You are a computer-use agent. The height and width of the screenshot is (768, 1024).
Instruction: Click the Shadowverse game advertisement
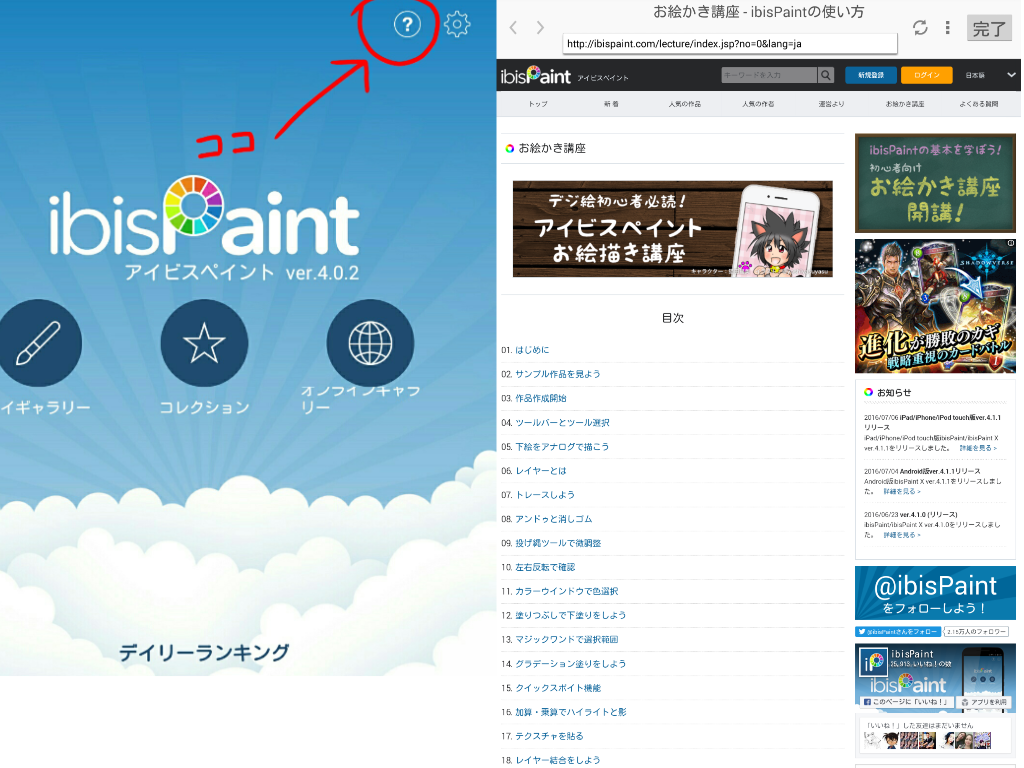click(x=935, y=306)
